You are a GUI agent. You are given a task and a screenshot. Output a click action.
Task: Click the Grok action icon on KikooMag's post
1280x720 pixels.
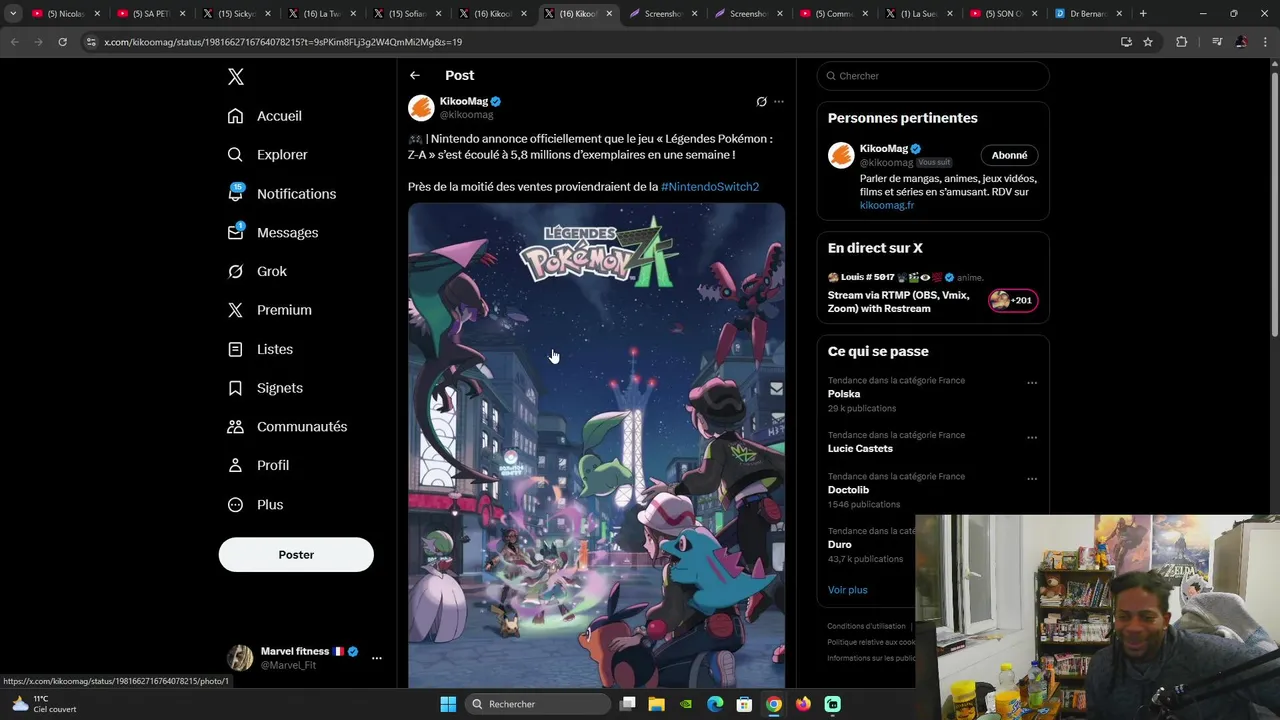pyautogui.click(x=761, y=102)
